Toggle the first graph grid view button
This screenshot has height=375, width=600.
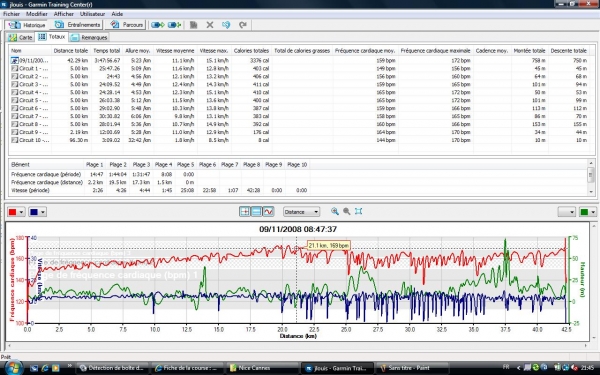pos(245,212)
